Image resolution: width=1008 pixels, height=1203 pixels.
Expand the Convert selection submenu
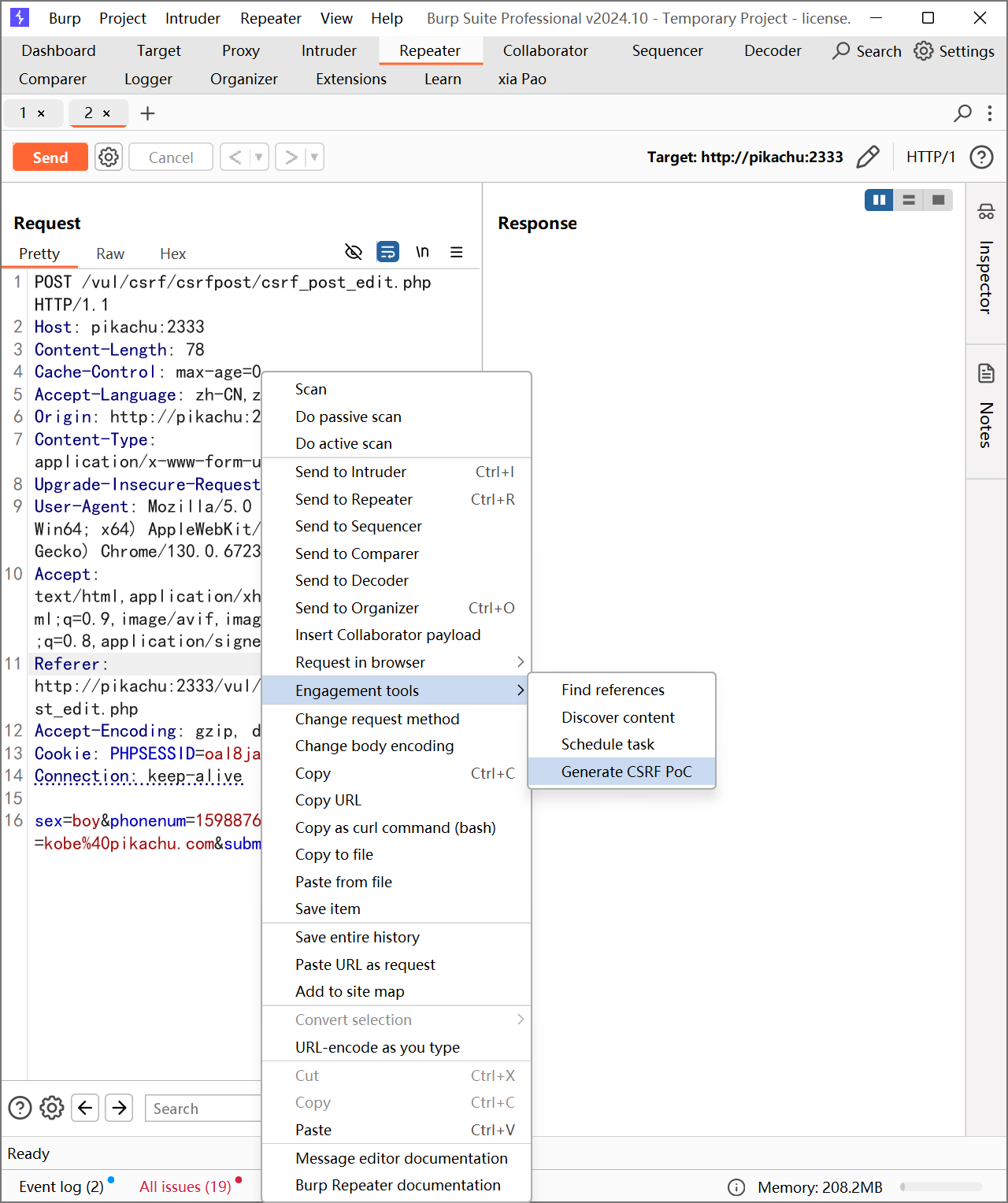click(x=396, y=1020)
